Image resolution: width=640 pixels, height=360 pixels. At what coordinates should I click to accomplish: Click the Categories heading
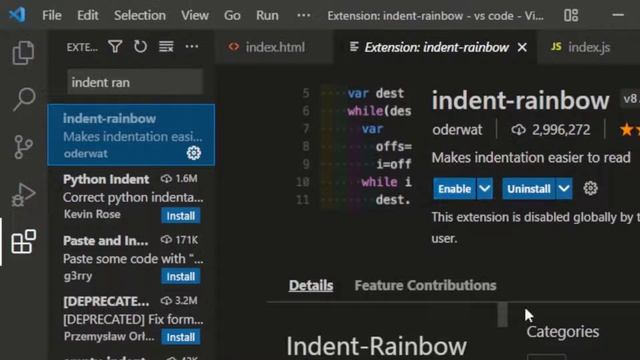562,331
